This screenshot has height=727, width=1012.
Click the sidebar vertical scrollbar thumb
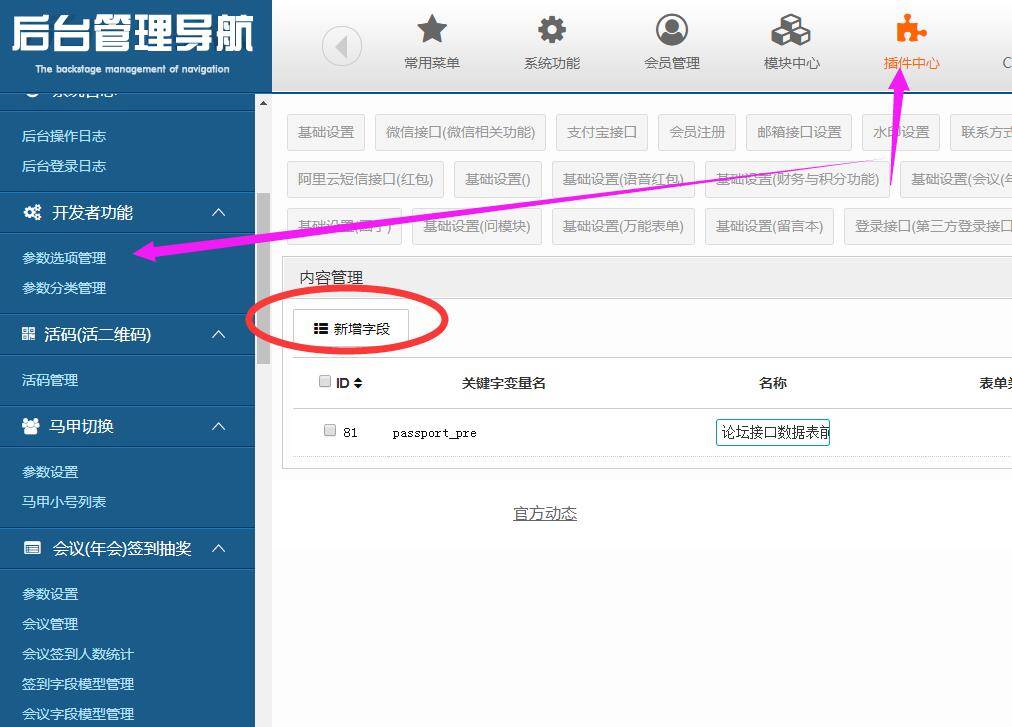(263, 279)
